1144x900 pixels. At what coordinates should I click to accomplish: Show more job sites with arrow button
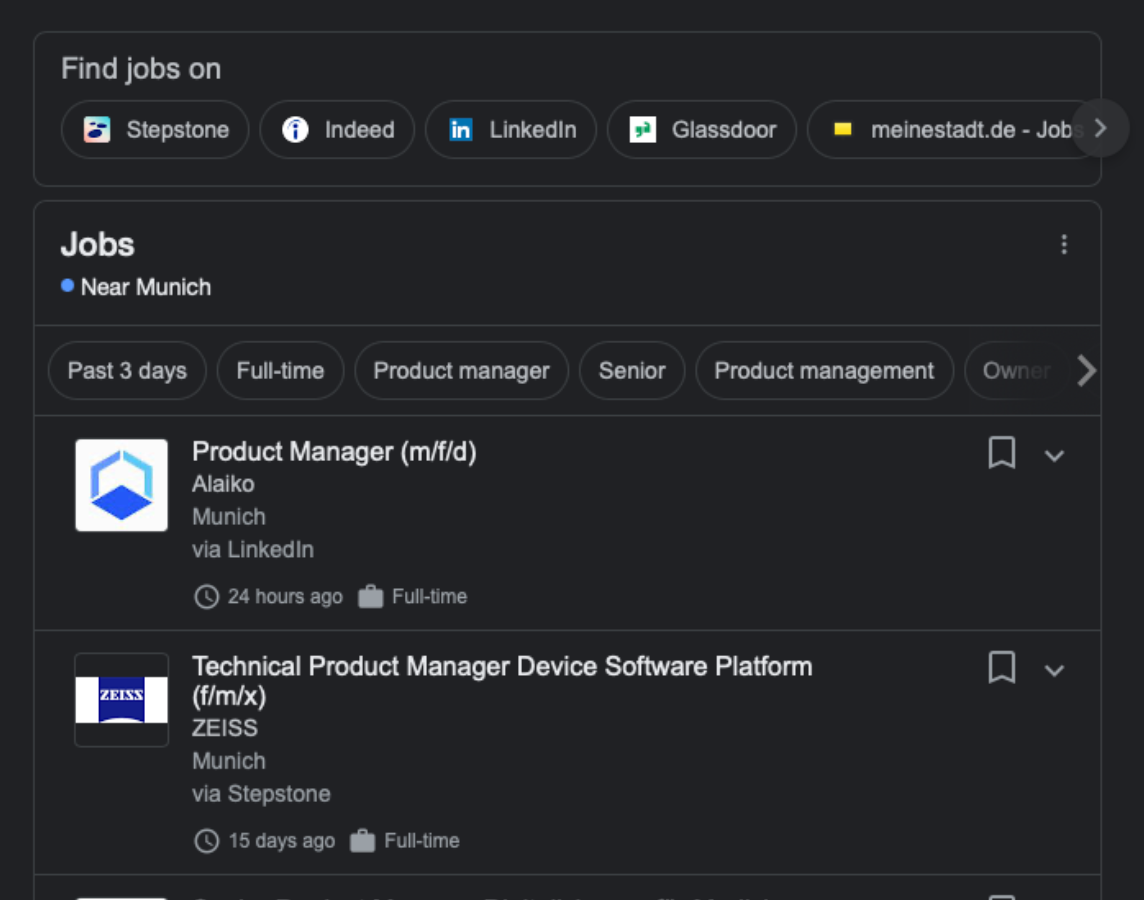(x=1100, y=128)
